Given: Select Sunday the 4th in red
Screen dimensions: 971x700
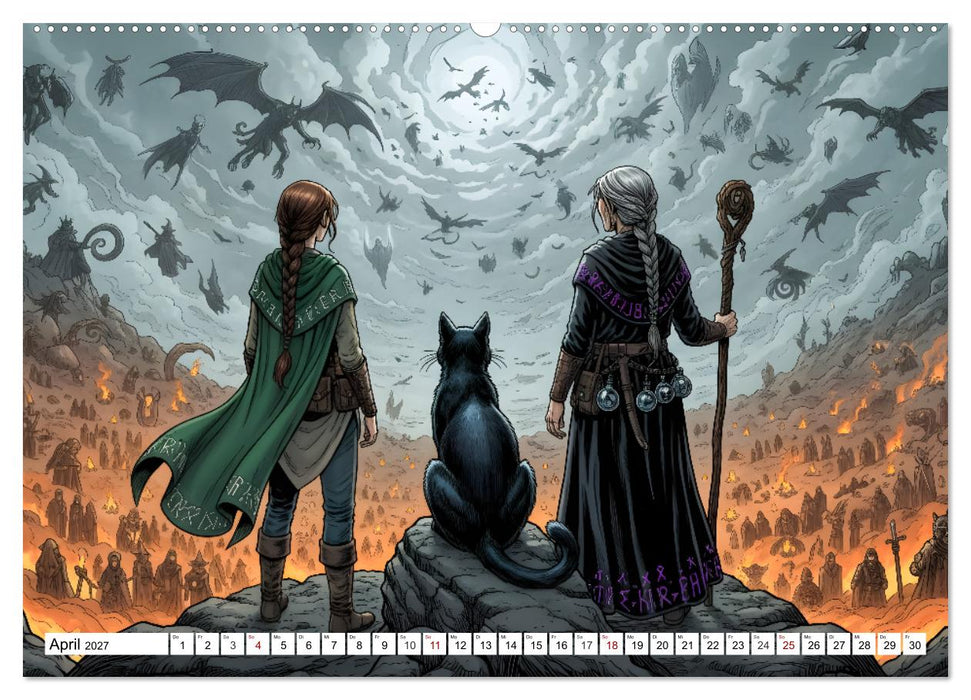Looking at the screenshot, I should (258, 644).
